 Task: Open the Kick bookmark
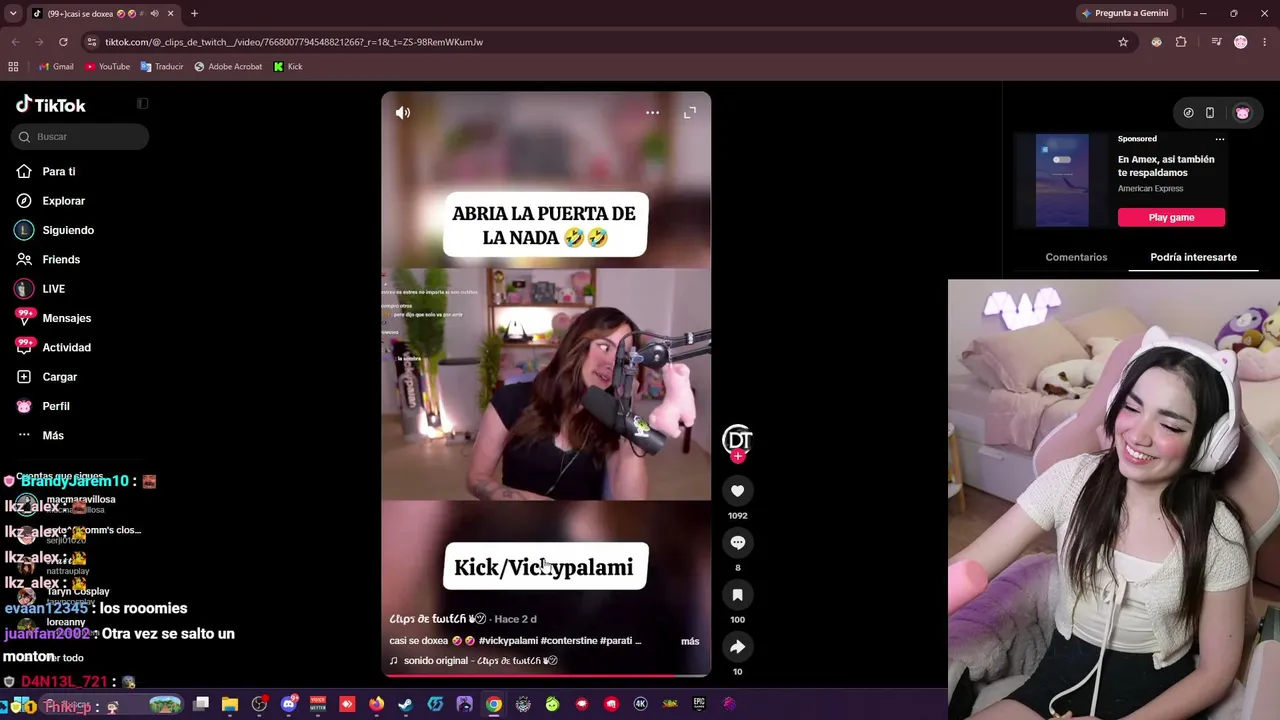(x=288, y=67)
